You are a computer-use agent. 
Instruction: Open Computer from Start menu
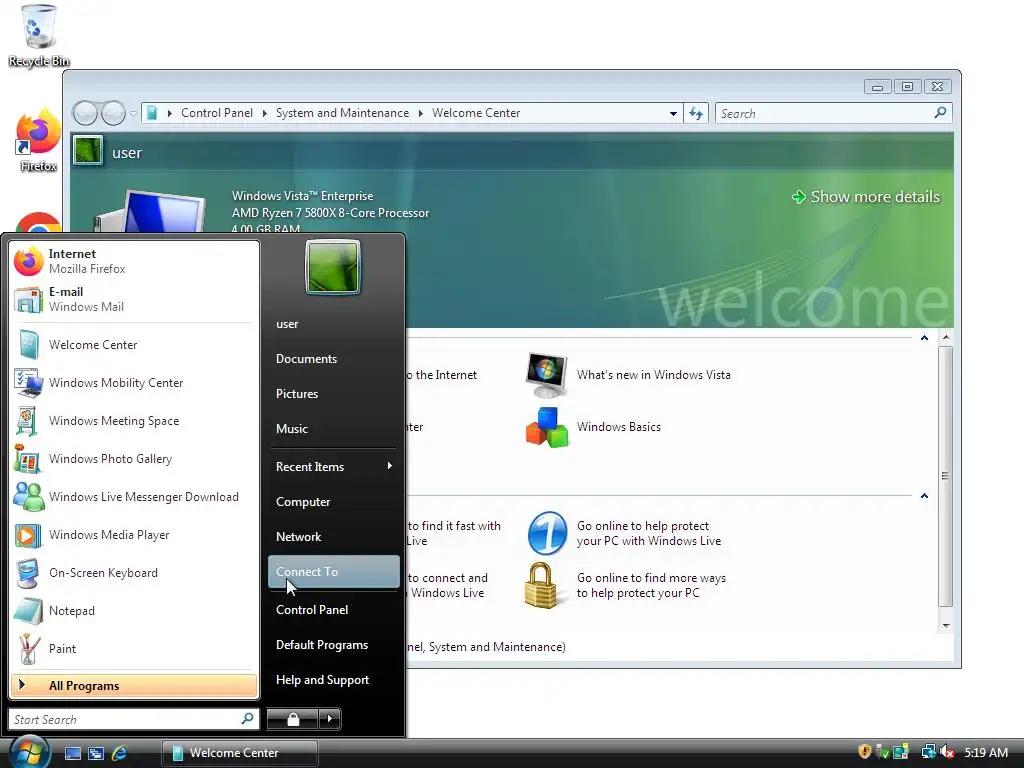(334, 502)
